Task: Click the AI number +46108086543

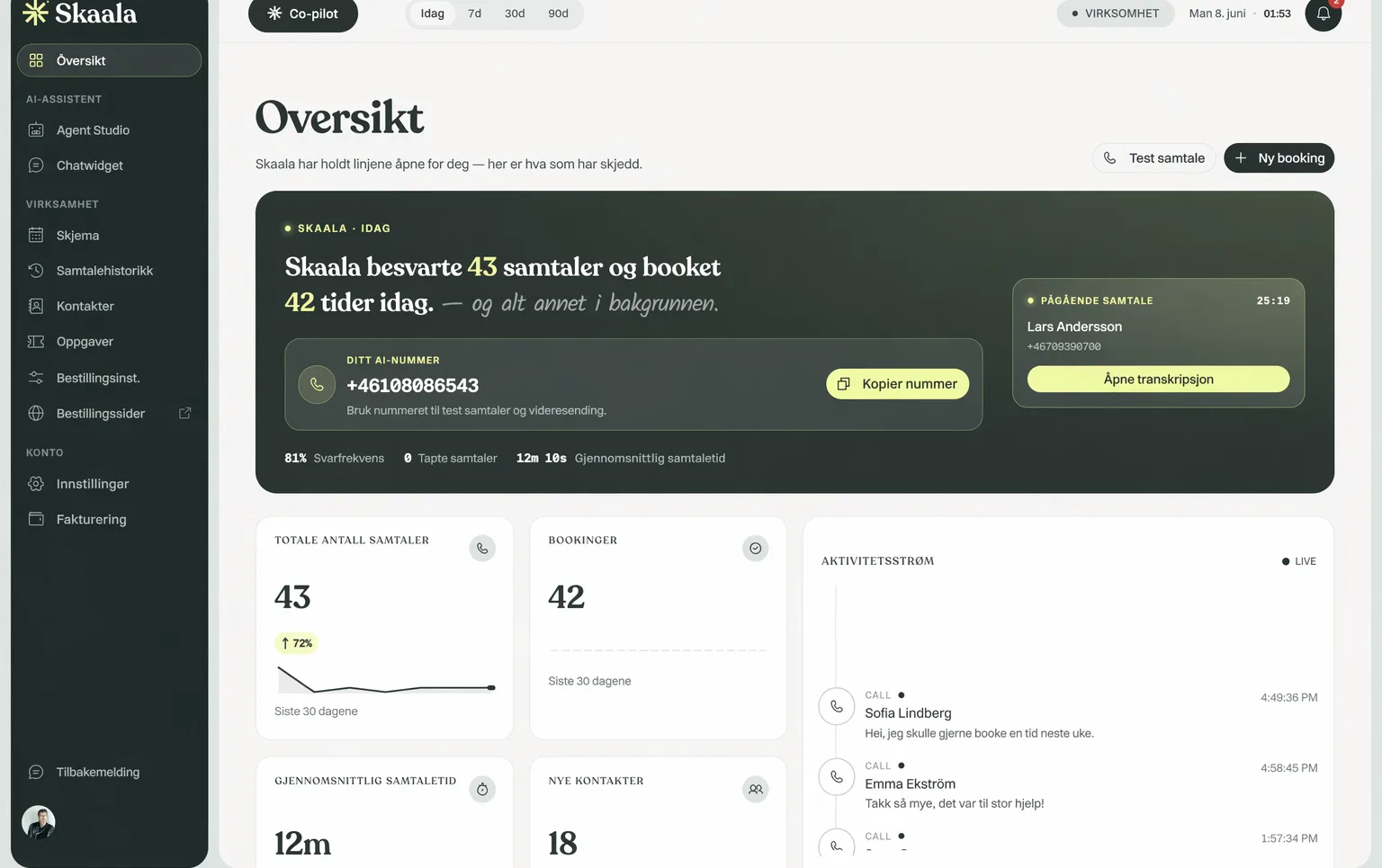Action: [x=413, y=385]
